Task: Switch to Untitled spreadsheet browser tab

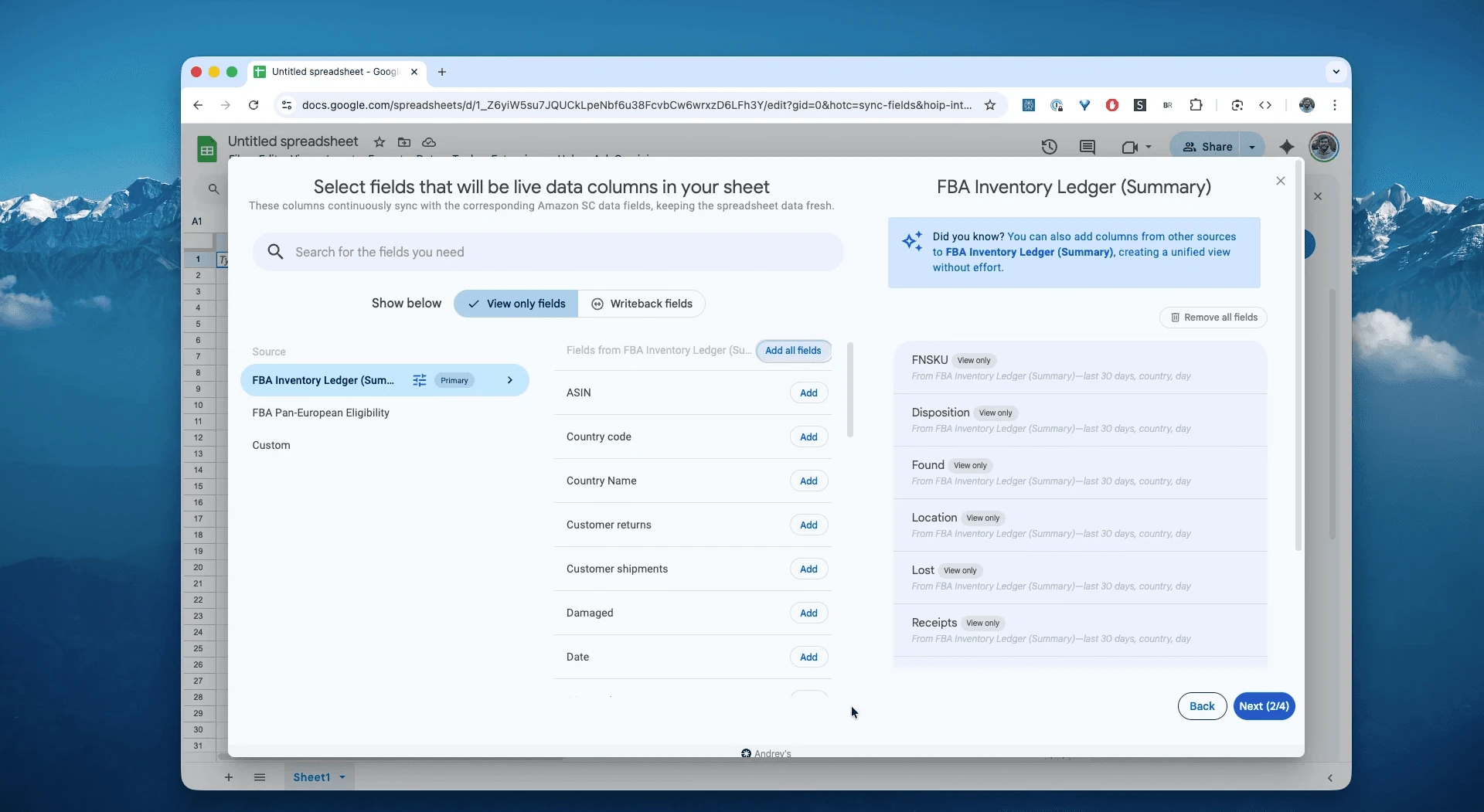Action: (x=336, y=72)
